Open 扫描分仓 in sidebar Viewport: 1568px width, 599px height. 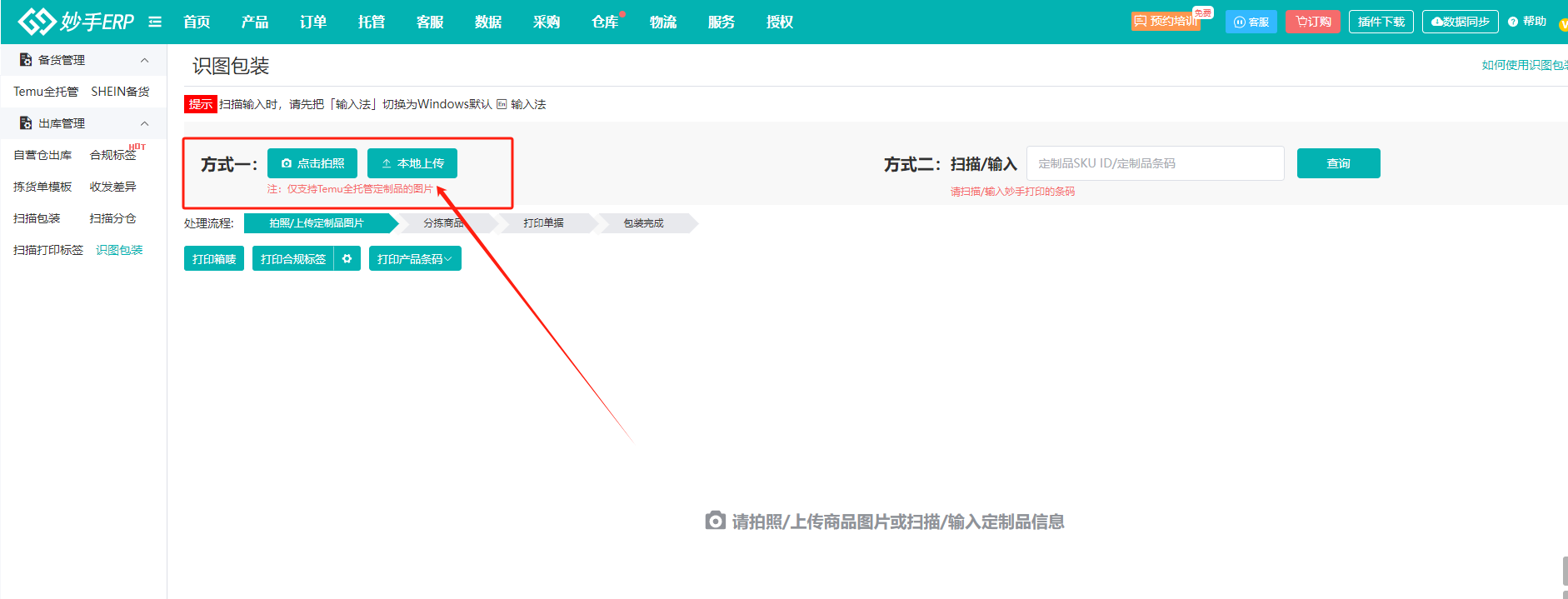click(x=112, y=218)
